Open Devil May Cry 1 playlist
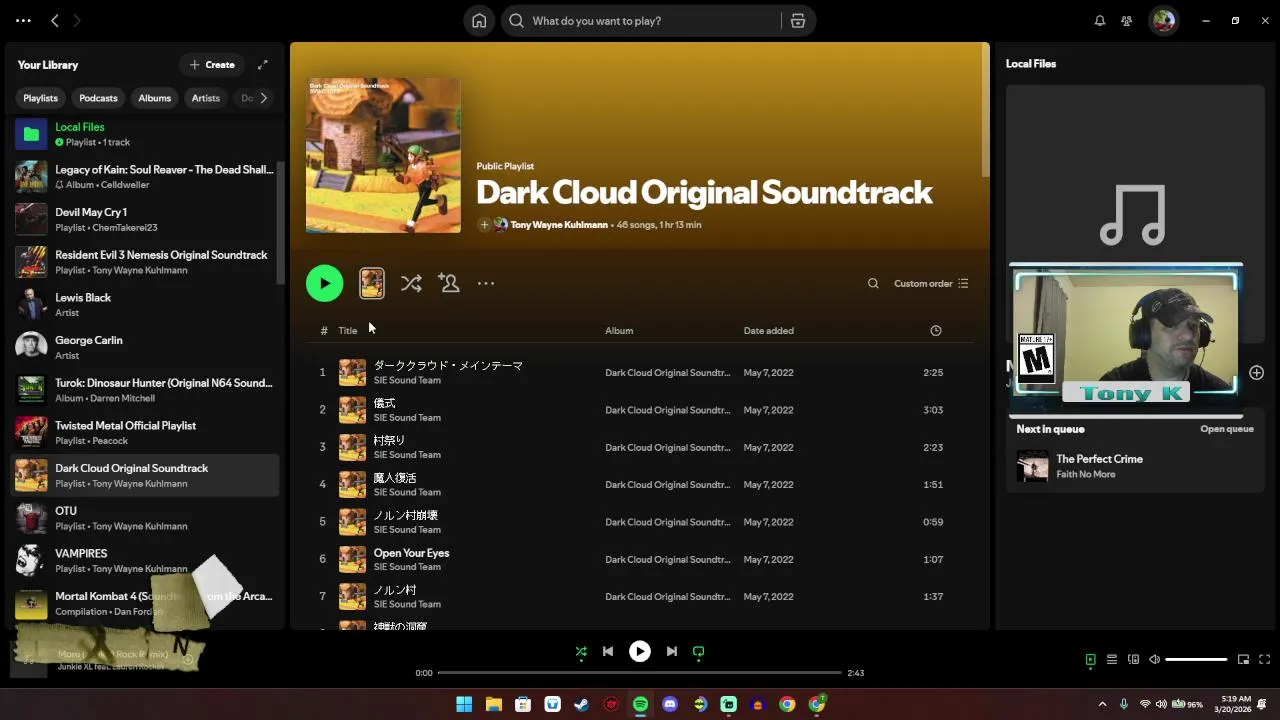The image size is (1280, 720). [x=145, y=220]
